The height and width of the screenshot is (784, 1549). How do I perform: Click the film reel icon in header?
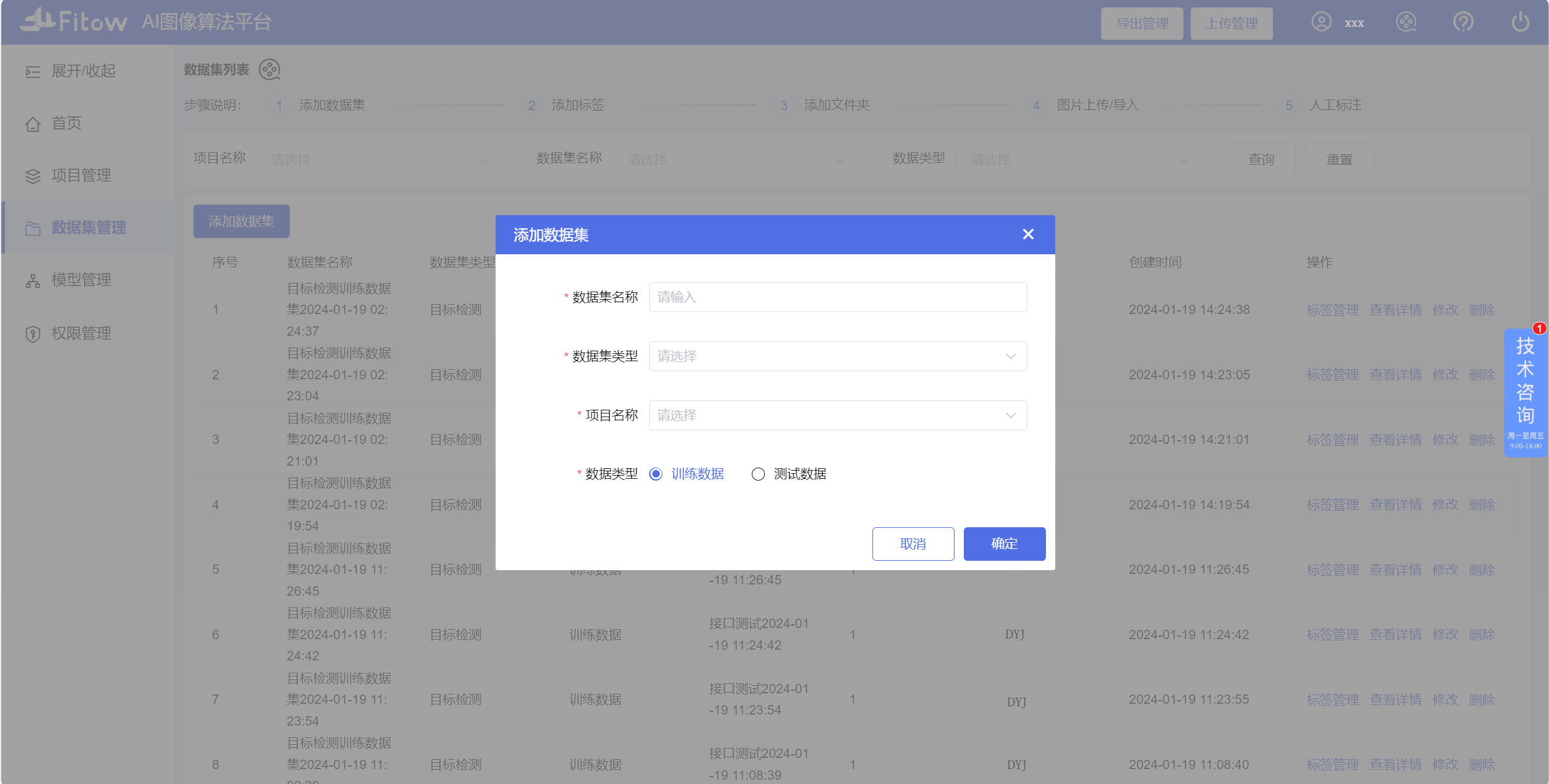pos(1406,22)
